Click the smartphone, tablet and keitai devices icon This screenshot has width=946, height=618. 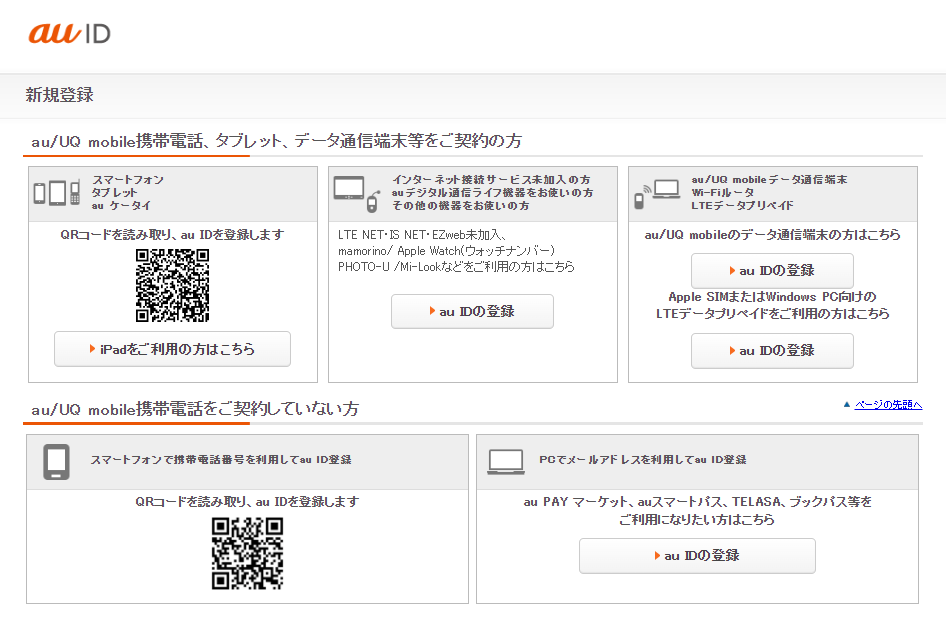click(57, 193)
